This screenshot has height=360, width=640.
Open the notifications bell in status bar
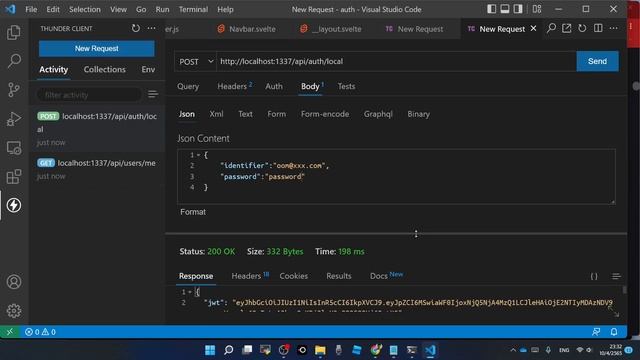pos(614,332)
